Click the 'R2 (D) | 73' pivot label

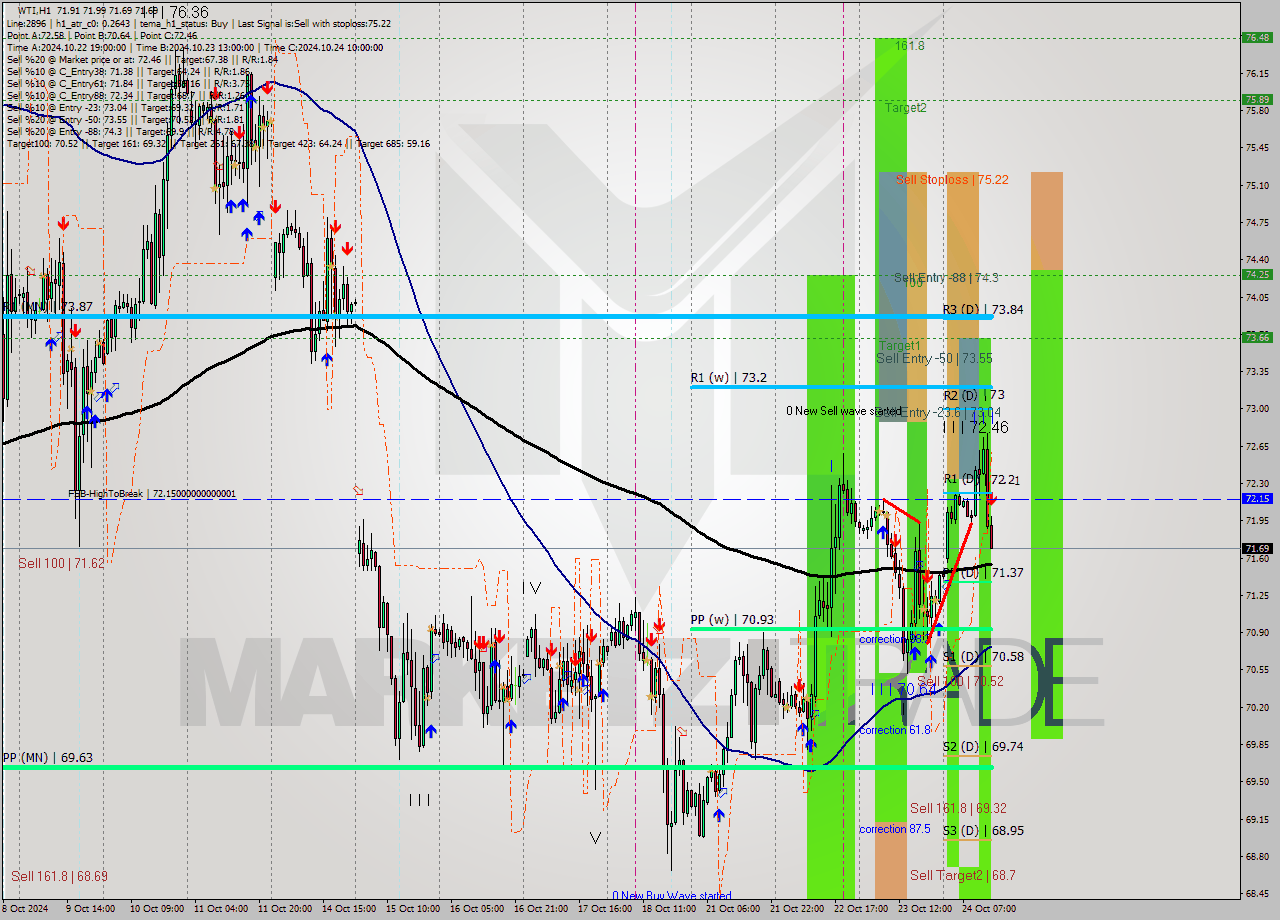[974, 395]
